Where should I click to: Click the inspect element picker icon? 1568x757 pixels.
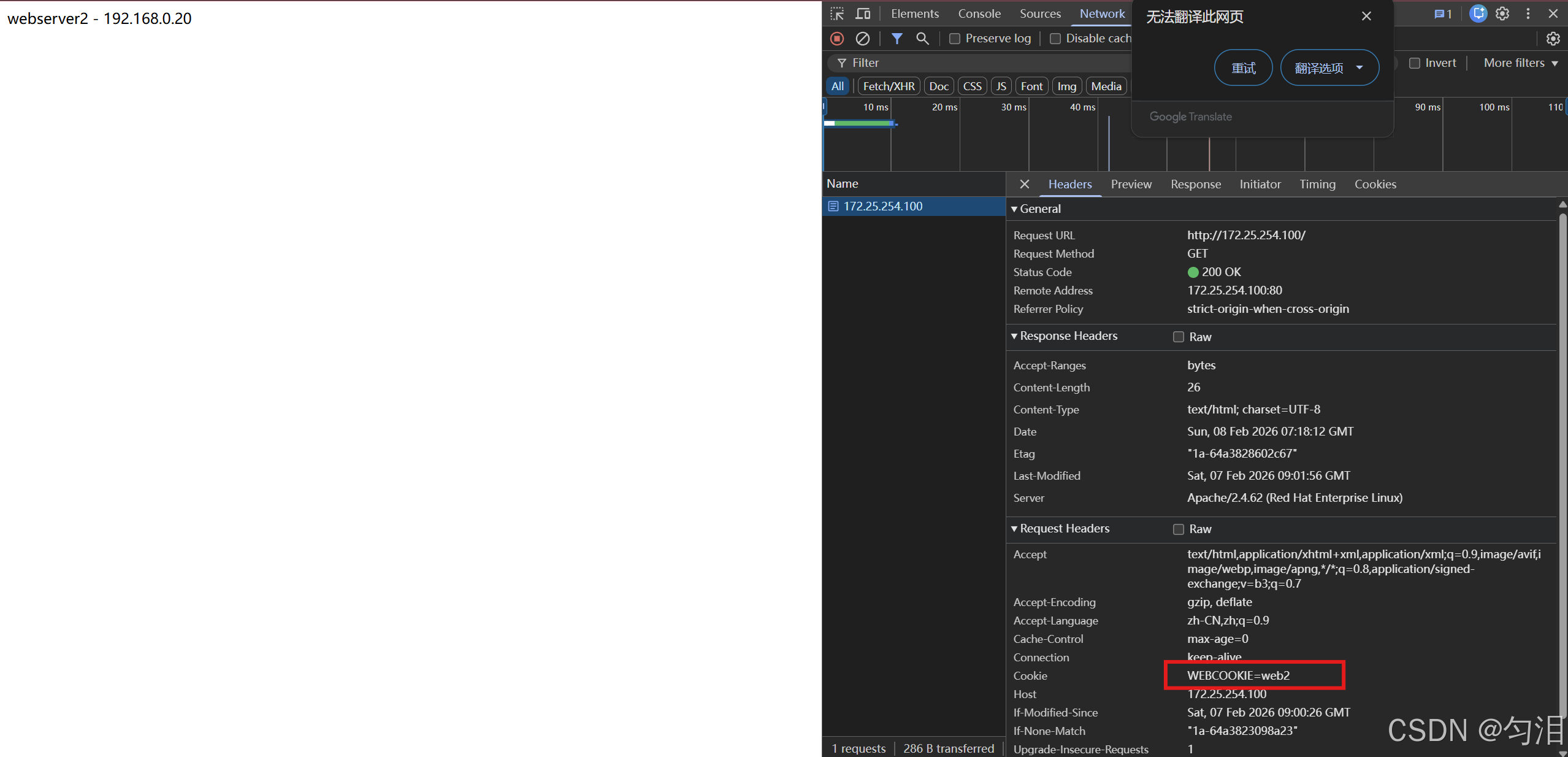pyautogui.click(x=837, y=13)
